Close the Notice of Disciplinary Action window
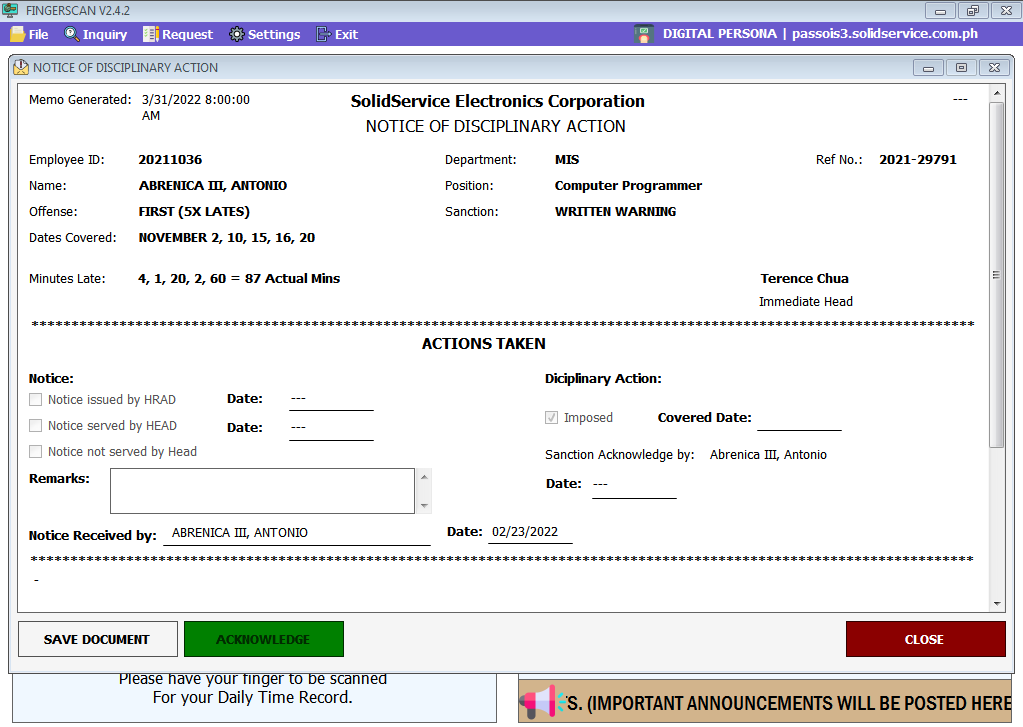Screen dimensions: 1023x727 [994, 67]
